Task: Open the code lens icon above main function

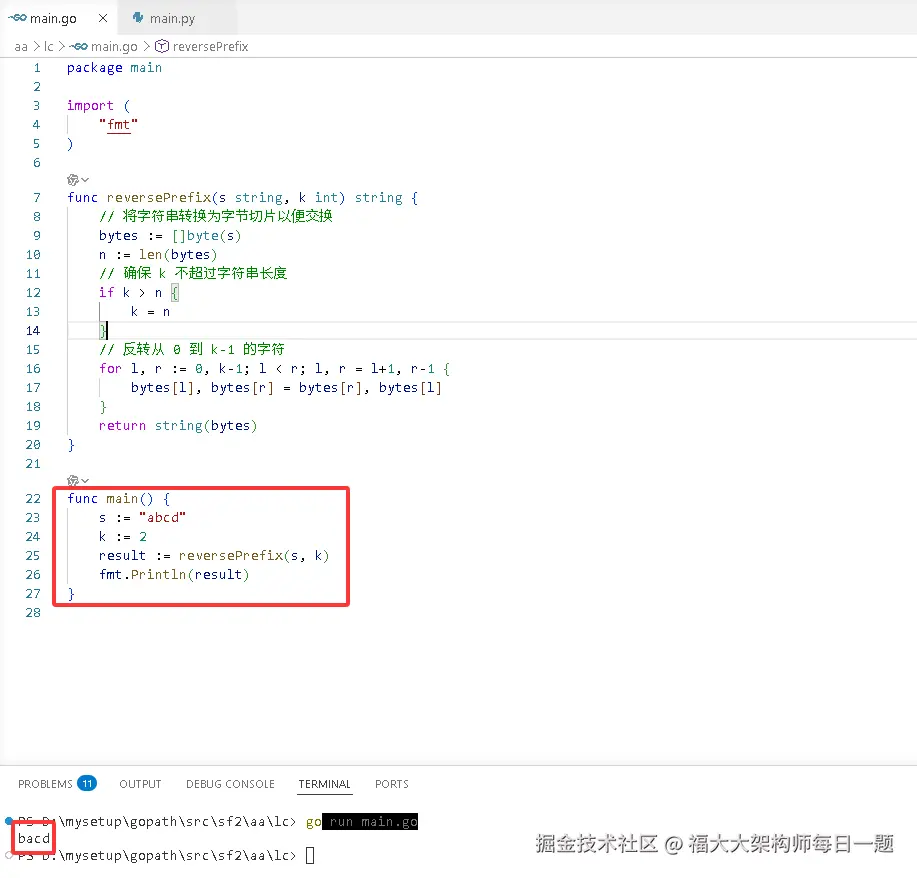Action: click(73, 481)
